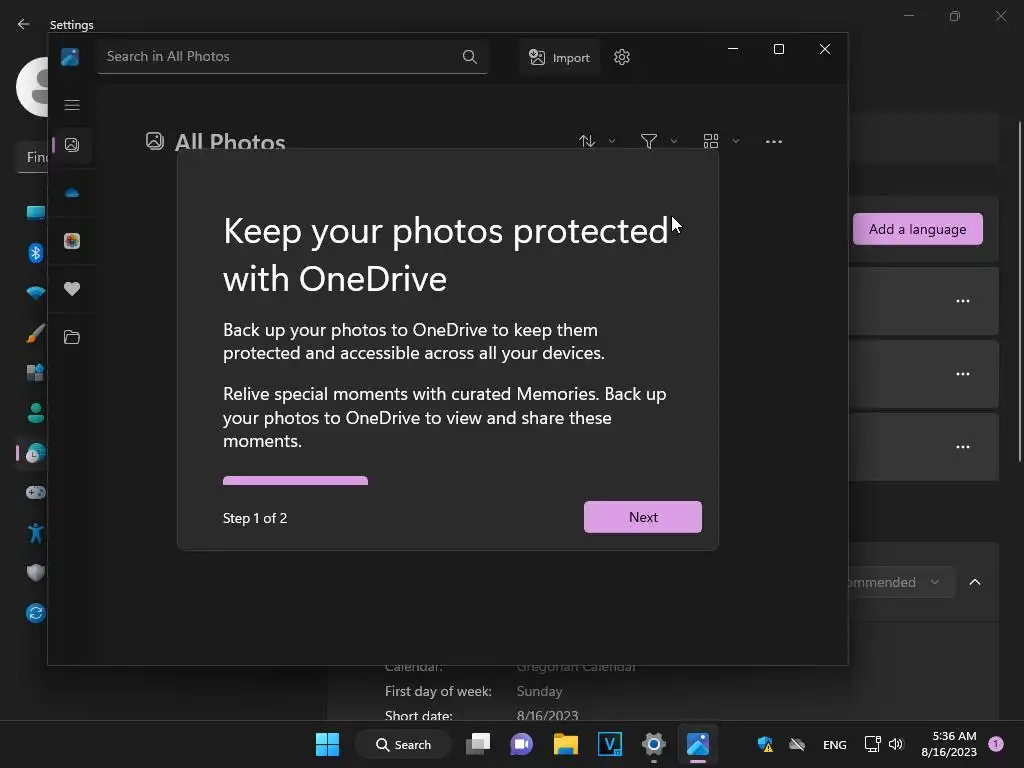Open Photos settings gear icon
Viewport: 1024px width, 768px height.
(x=622, y=57)
